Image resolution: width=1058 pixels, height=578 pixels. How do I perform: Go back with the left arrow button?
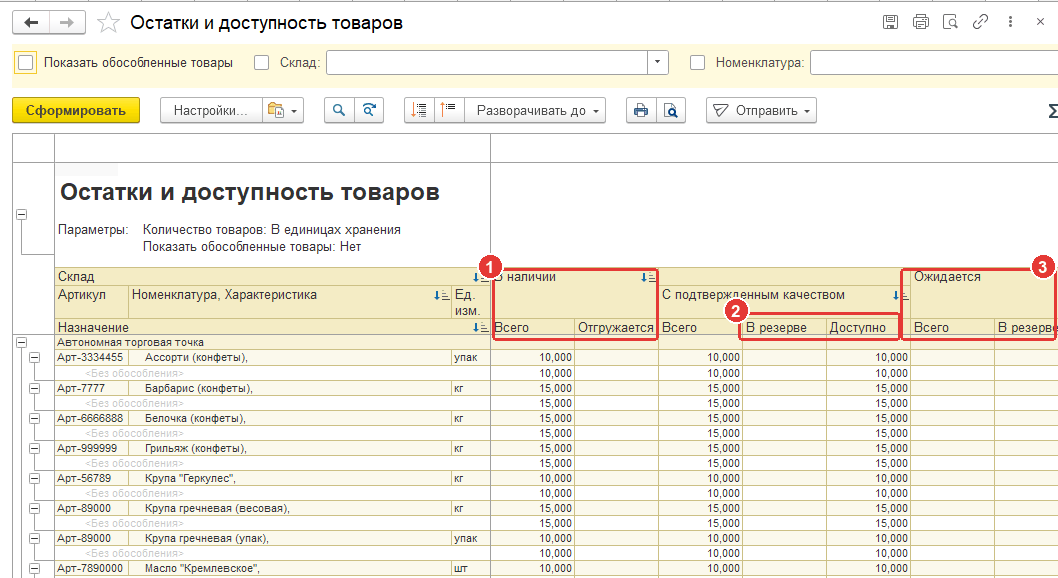[x=31, y=23]
